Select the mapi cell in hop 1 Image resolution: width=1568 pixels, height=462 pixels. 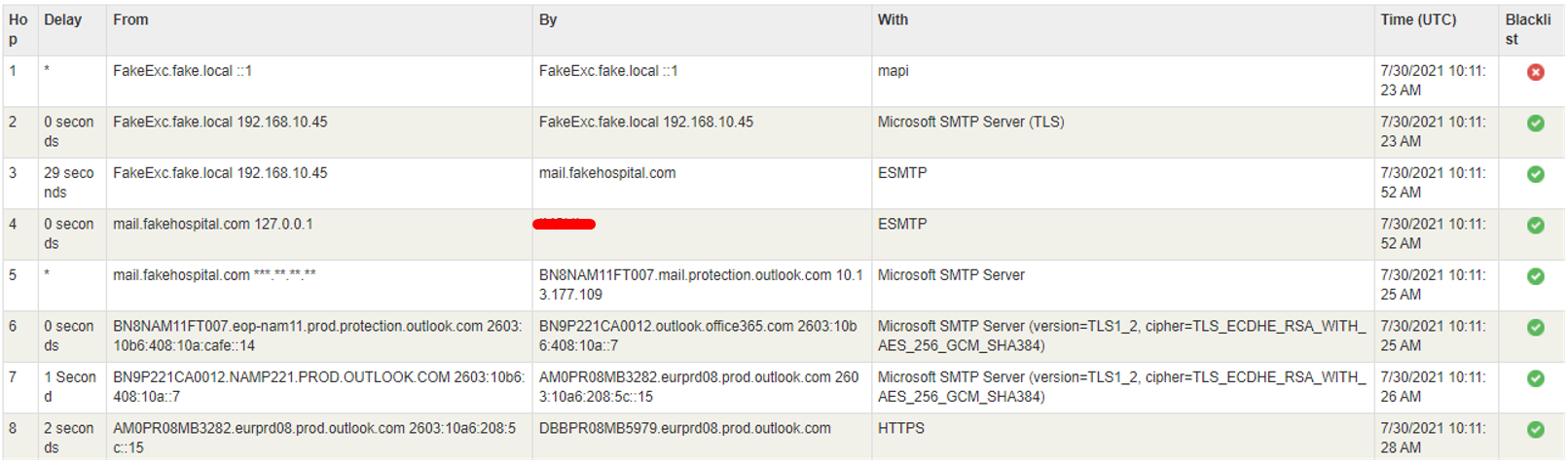pyautogui.click(x=893, y=71)
